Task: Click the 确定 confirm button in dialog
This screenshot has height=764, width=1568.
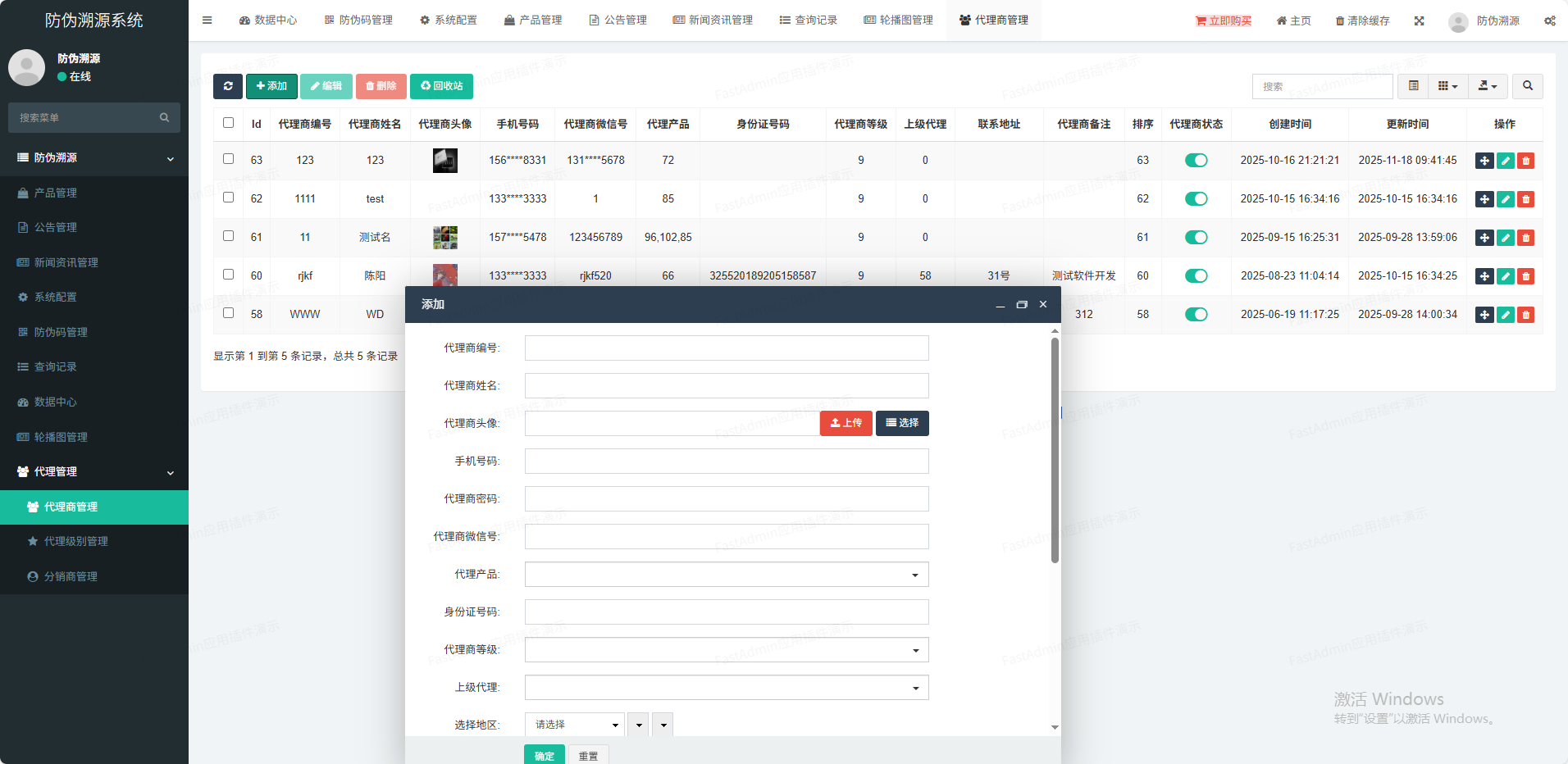Action: [x=544, y=756]
